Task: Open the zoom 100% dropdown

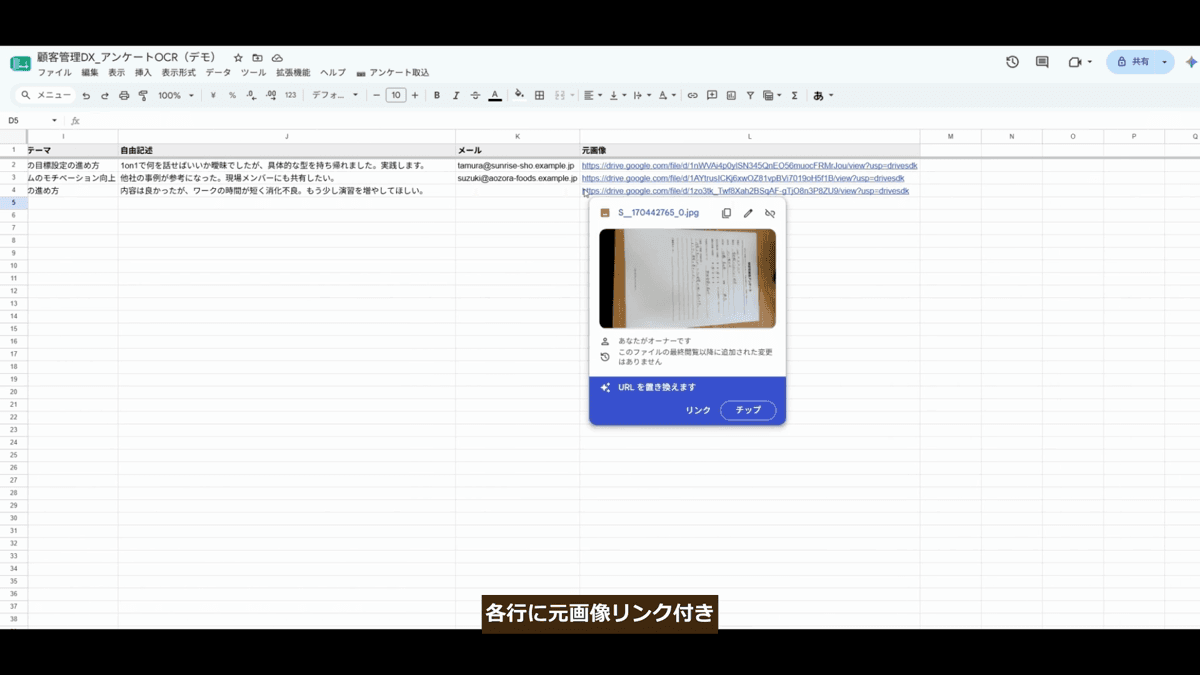Action: pyautogui.click(x=175, y=96)
